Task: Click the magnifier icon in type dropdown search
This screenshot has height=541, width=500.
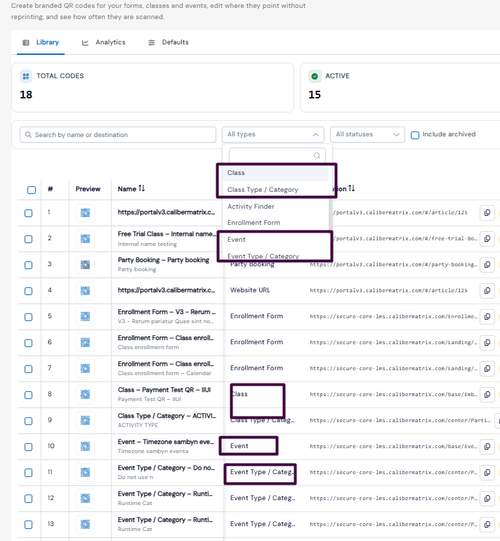Action: pyautogui.click(x=317, y=156)
